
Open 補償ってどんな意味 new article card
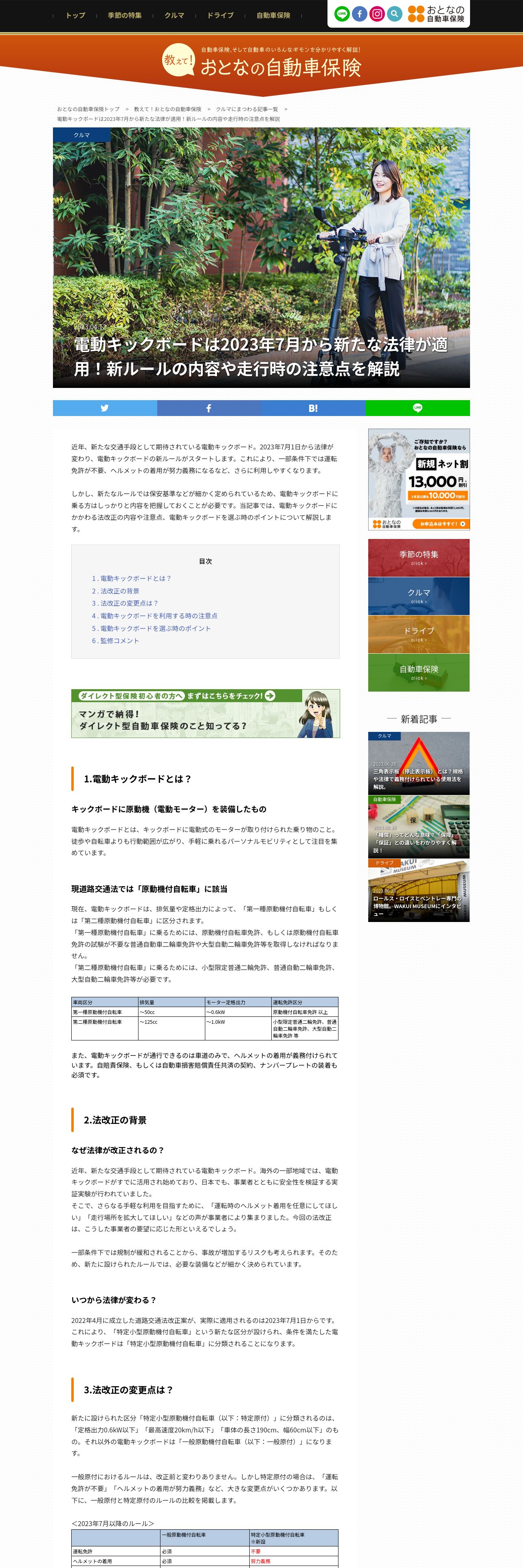419,827
